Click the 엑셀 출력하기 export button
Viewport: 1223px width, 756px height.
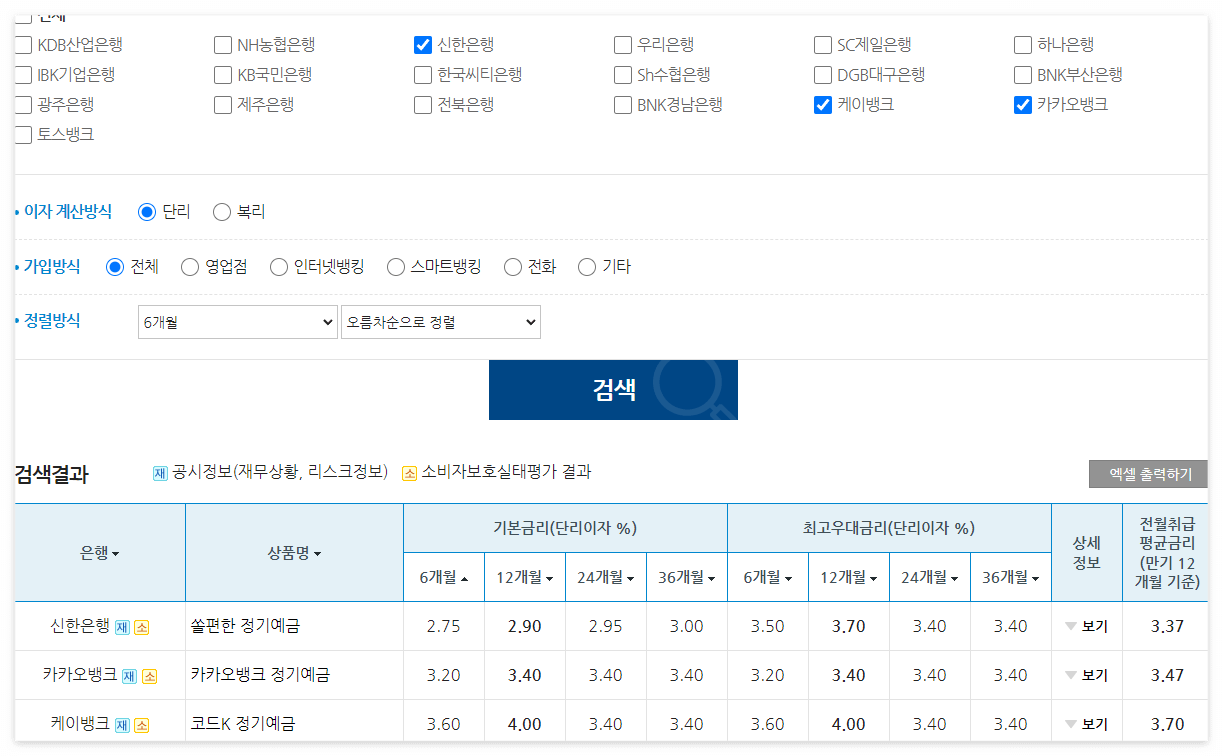click(x=1148, y=474)
